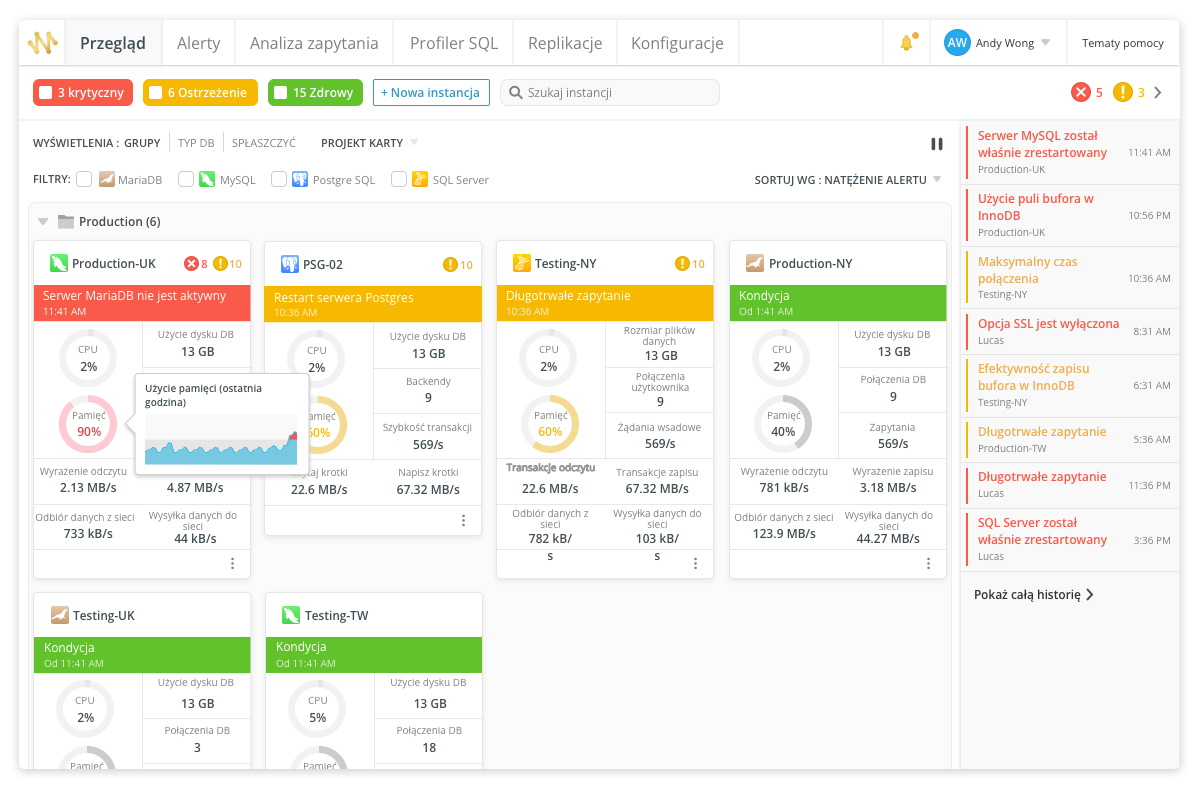
Task: Toggle the MariaDB filter checkbox
Action: tap(84, 180)
